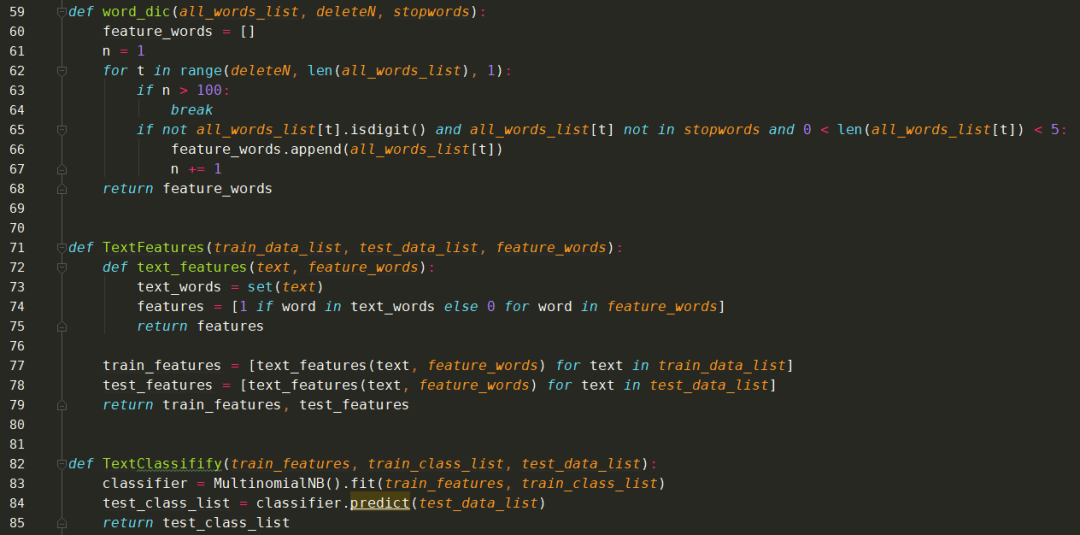Viewport: 1080px width, 535px height.
Task: Click line number 63 in the gutter
Action: point(17,90)
